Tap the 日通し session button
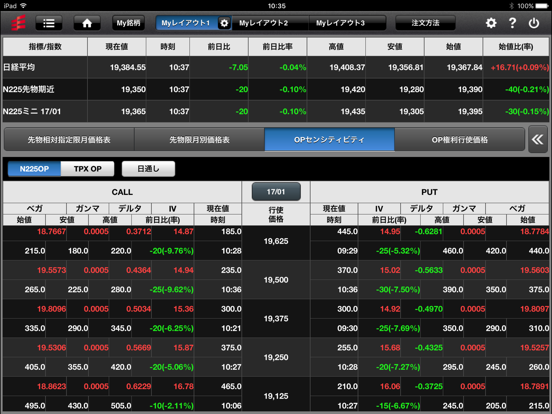552x414 pixels. point(148,169)
